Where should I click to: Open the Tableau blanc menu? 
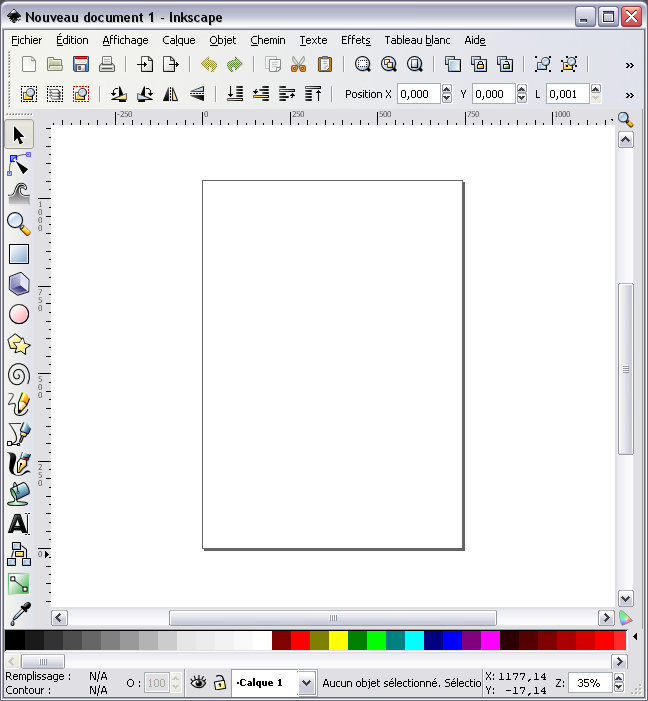417,40
